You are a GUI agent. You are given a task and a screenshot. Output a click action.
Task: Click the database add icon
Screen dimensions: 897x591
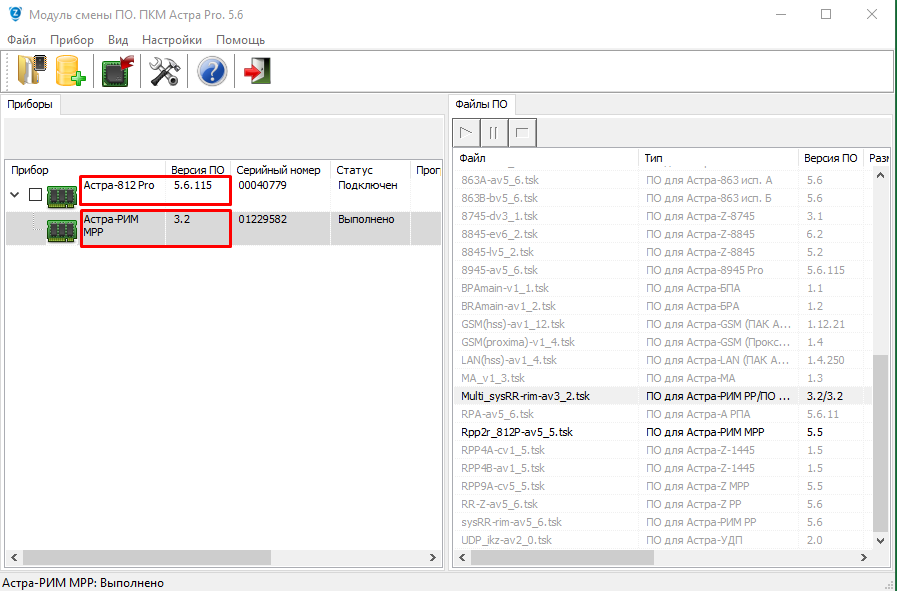click(71, 71)
